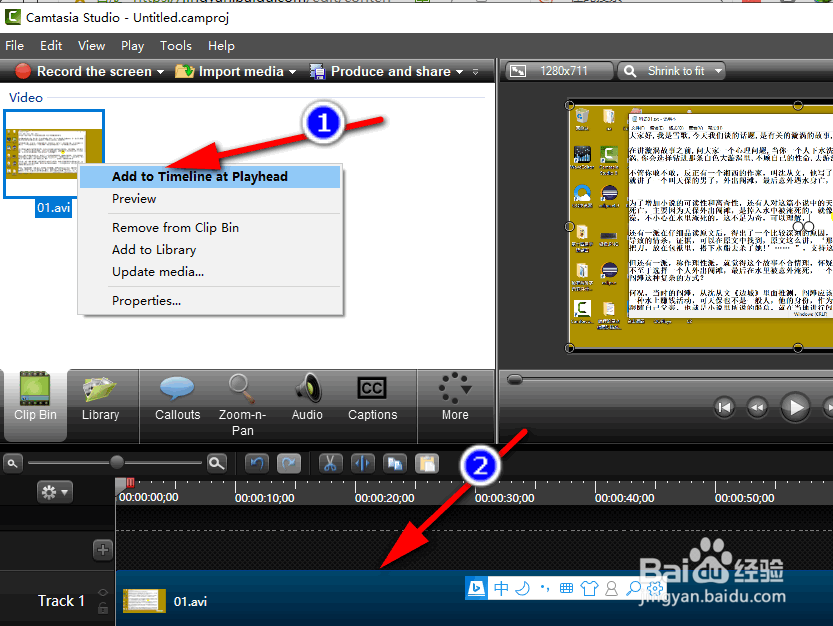
Task: Toggle Track 1 lock icon
Action: point(103,608)
